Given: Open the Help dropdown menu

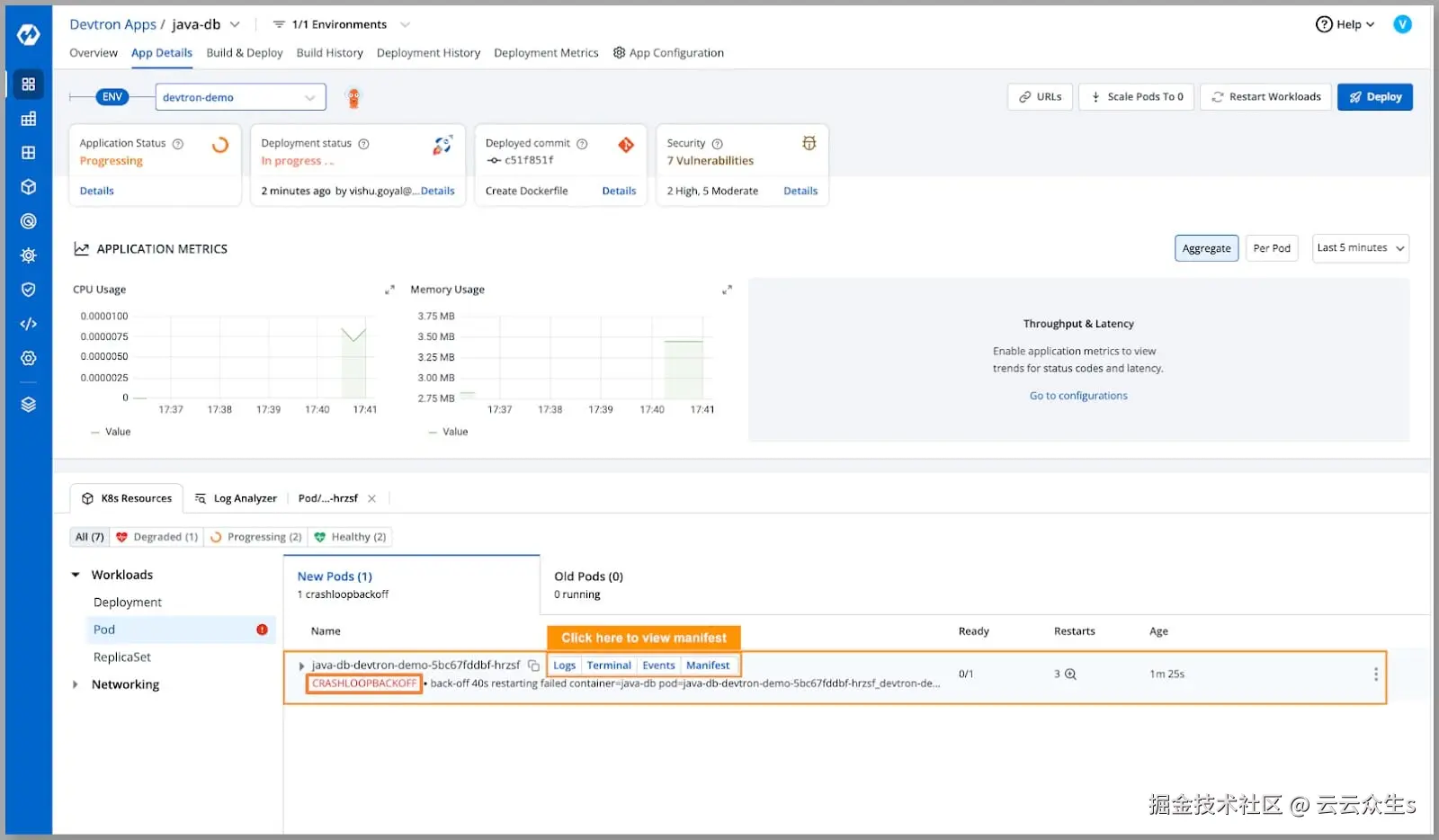Looking at the screenshot, I should [x=1345, y=24].
